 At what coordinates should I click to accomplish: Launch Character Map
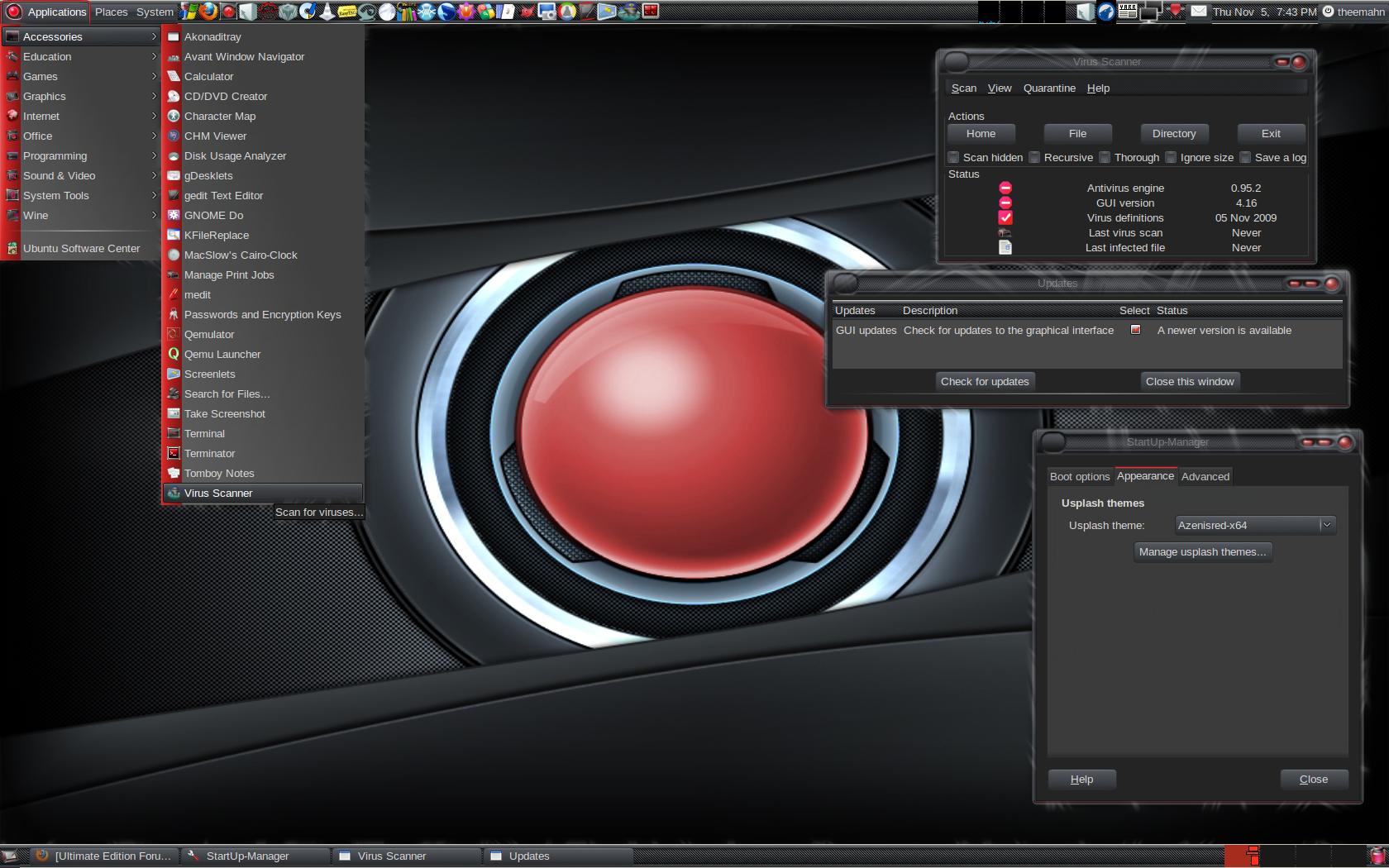pyautogui.click(x=263, y=116)
